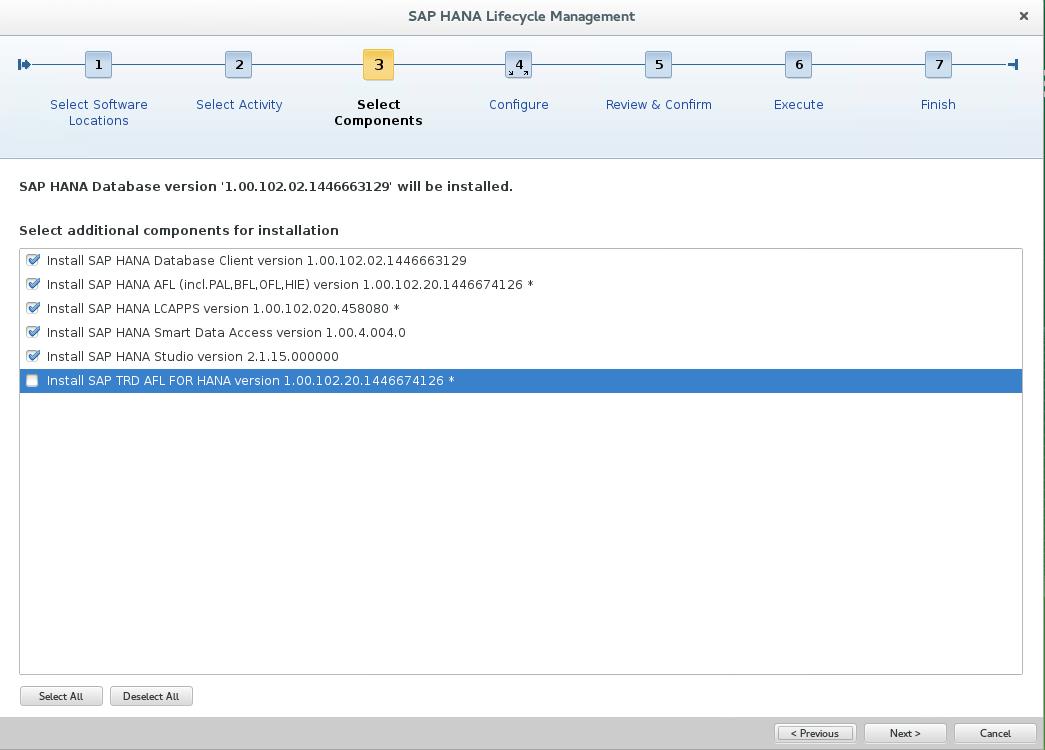The image size is (1045, 750).
Task: Click the highlighted step 3 icon
Action: pos(378,64)
